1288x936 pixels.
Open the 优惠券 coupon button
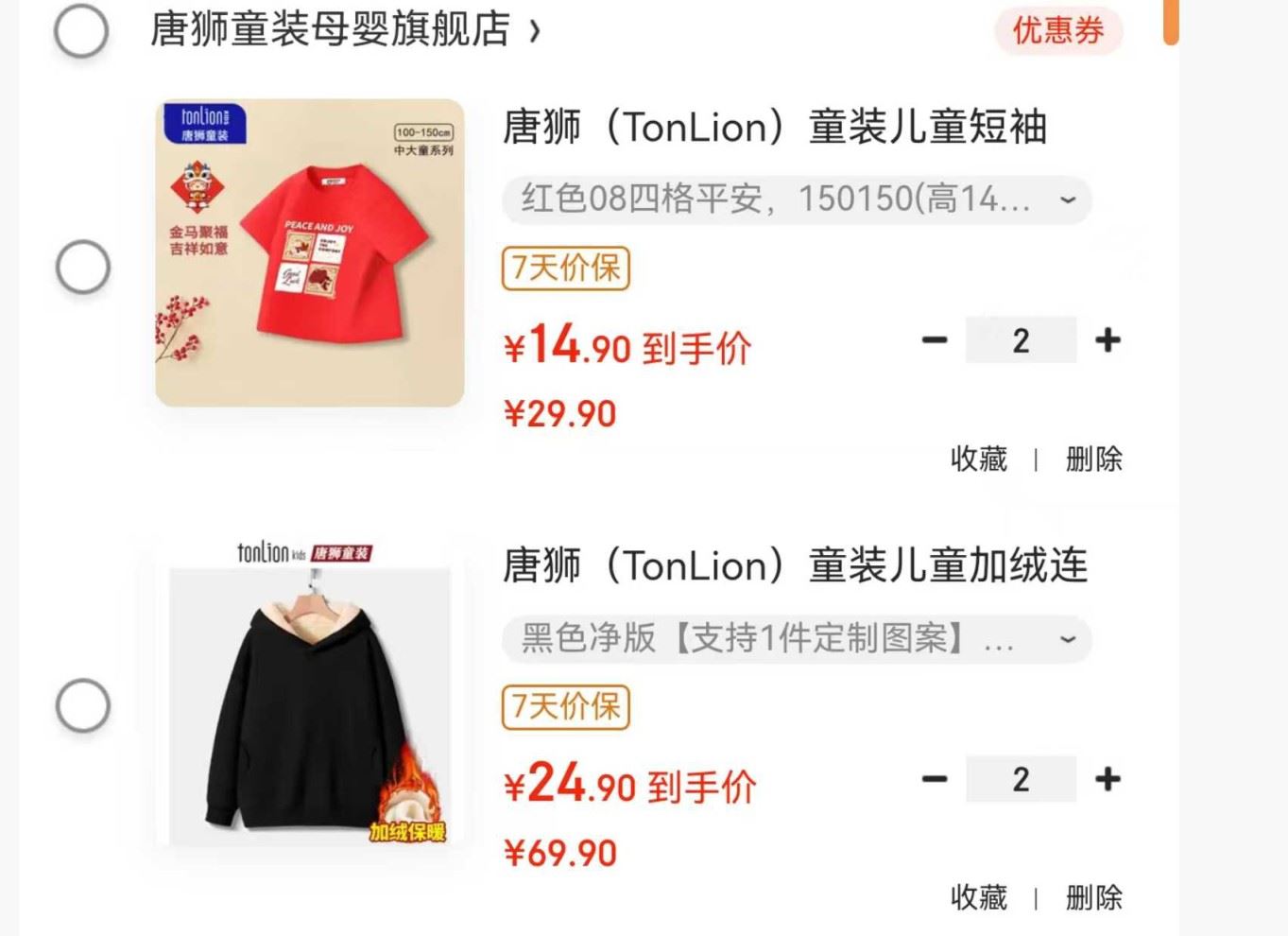pos(1058,30)
